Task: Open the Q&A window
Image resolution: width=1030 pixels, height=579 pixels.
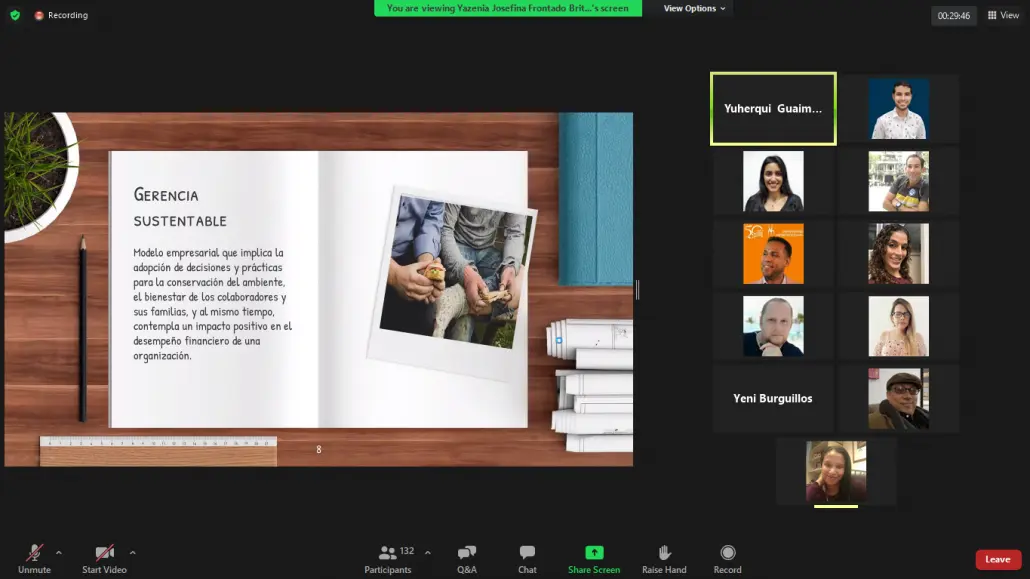Action: 467,559
